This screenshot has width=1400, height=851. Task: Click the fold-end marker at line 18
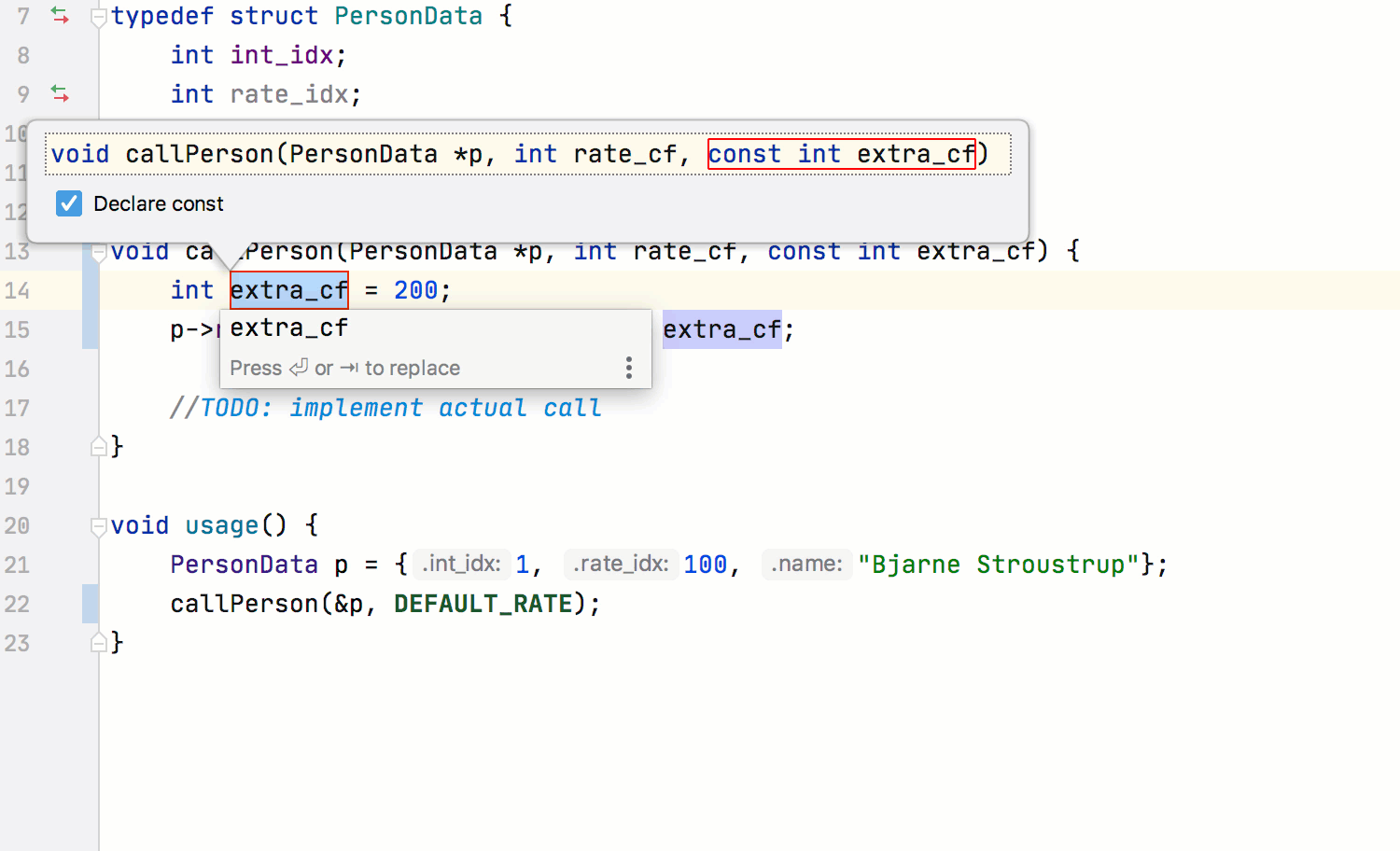coord(98,446)
